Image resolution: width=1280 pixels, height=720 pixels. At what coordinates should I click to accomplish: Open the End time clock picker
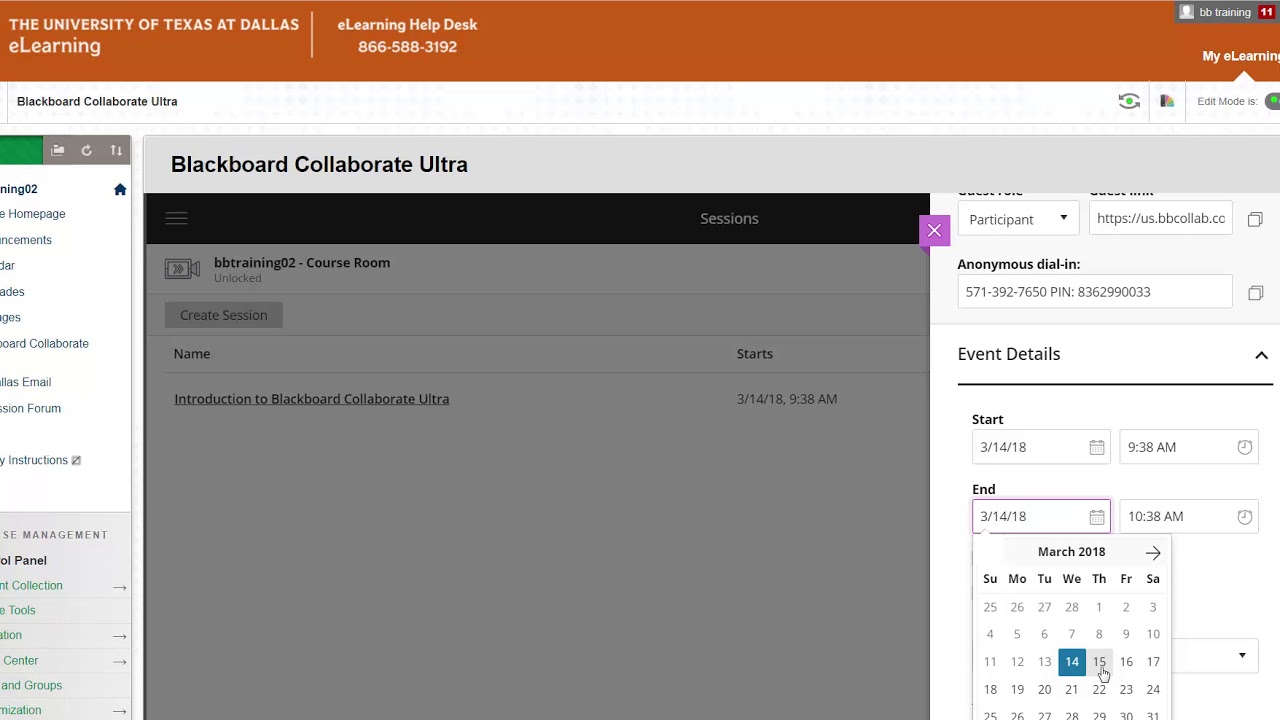(x=1244, y=517)
